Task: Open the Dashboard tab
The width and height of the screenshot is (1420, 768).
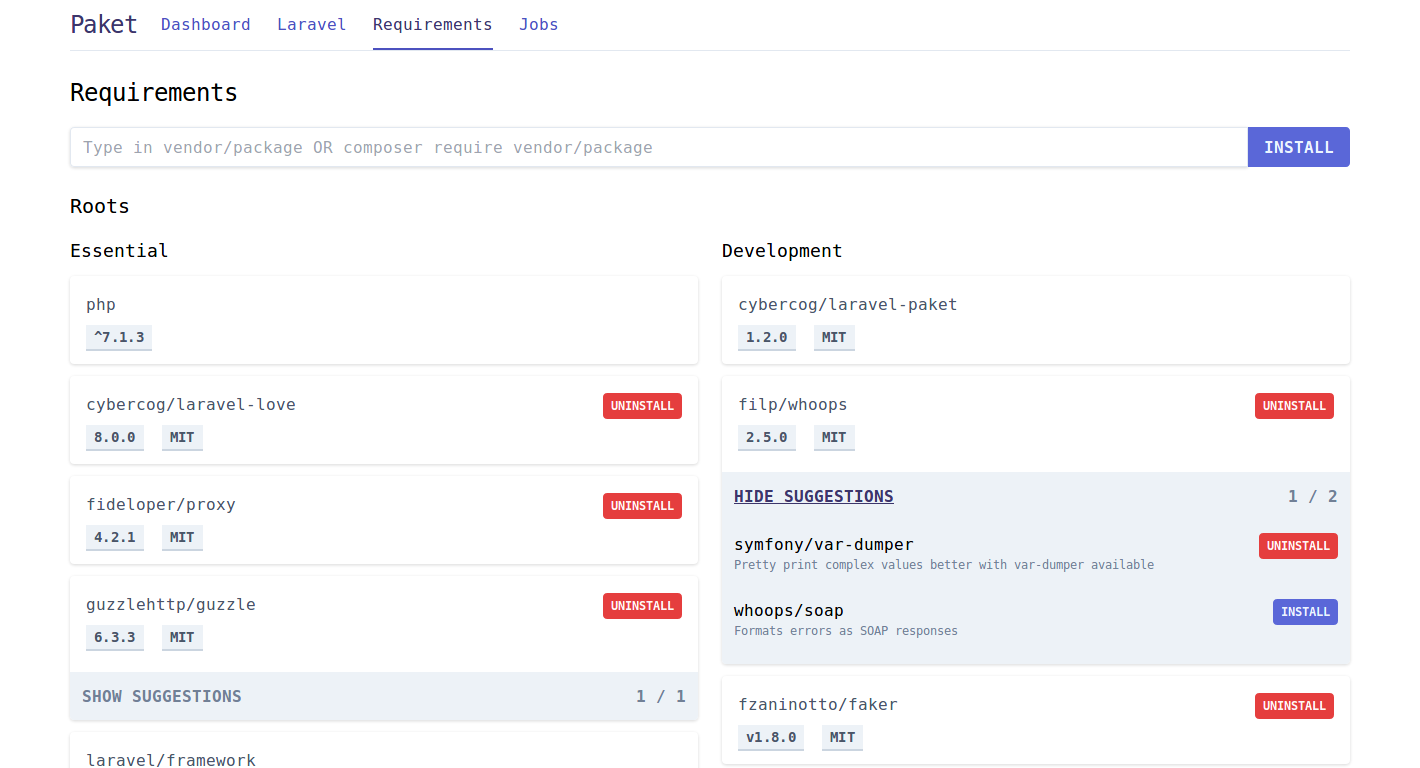Action: [206, 25]
